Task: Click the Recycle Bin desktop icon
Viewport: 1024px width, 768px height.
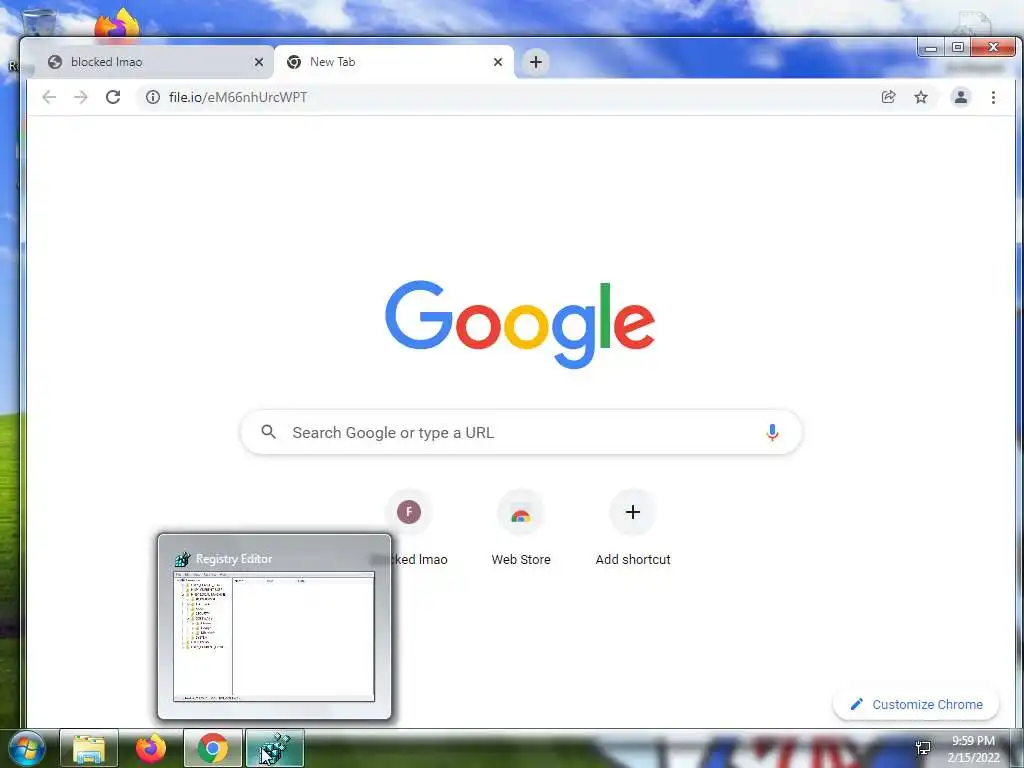Action: click(37, 21)
